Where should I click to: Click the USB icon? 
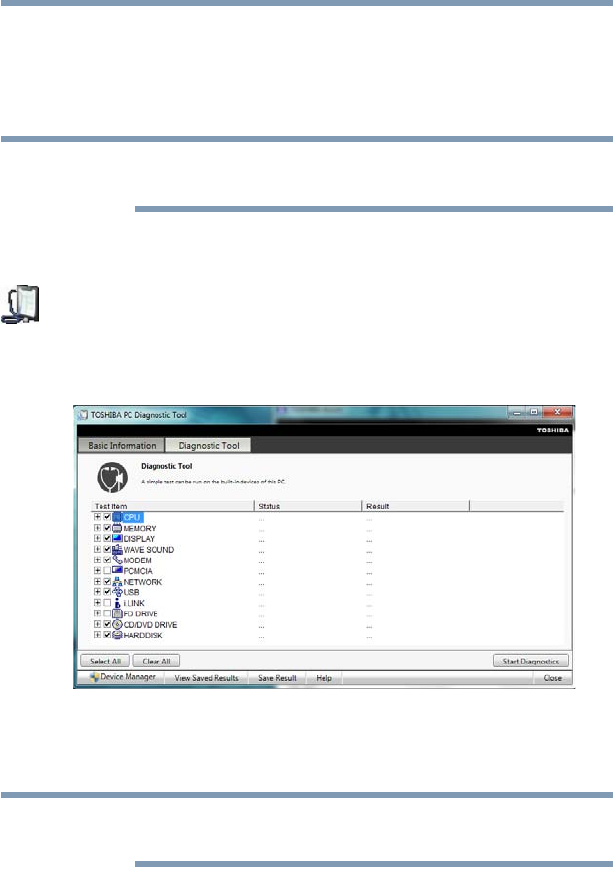117,592
